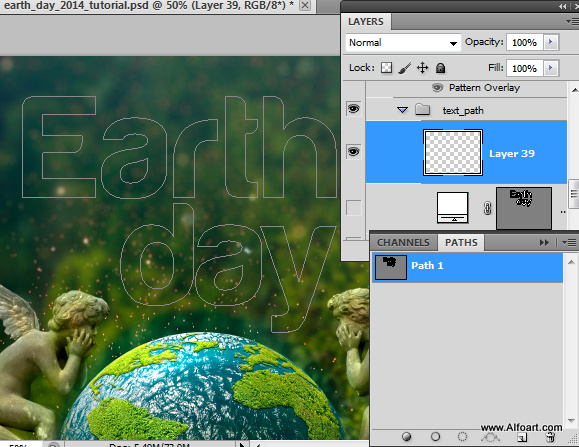Open Paths panel options menu icon

(569, 243)
